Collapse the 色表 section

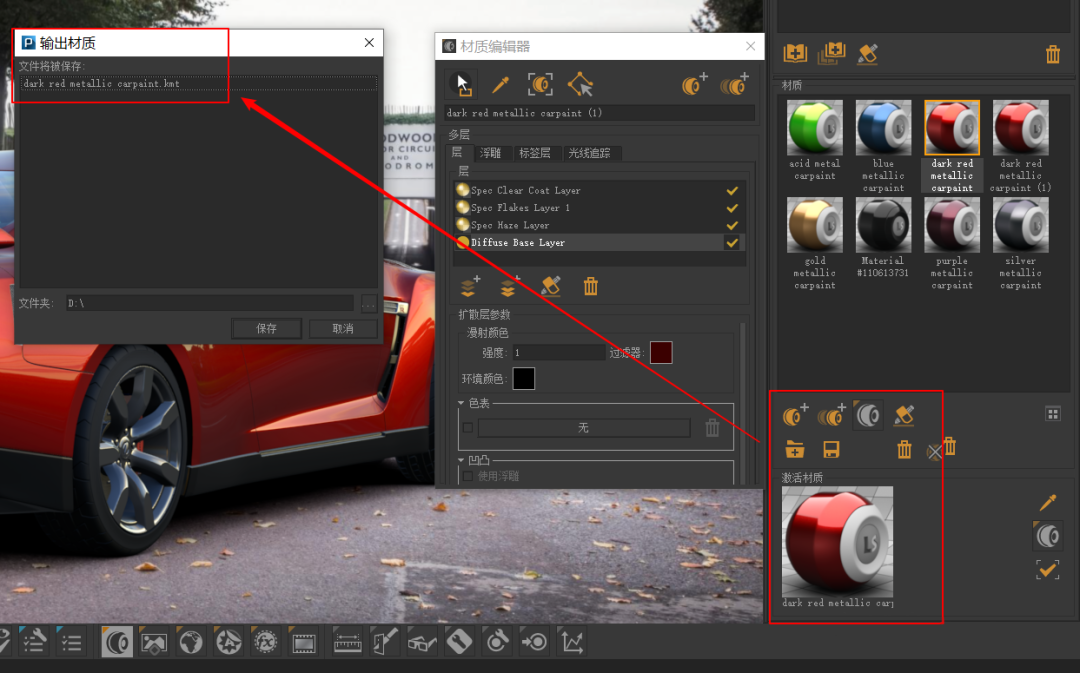462,403
